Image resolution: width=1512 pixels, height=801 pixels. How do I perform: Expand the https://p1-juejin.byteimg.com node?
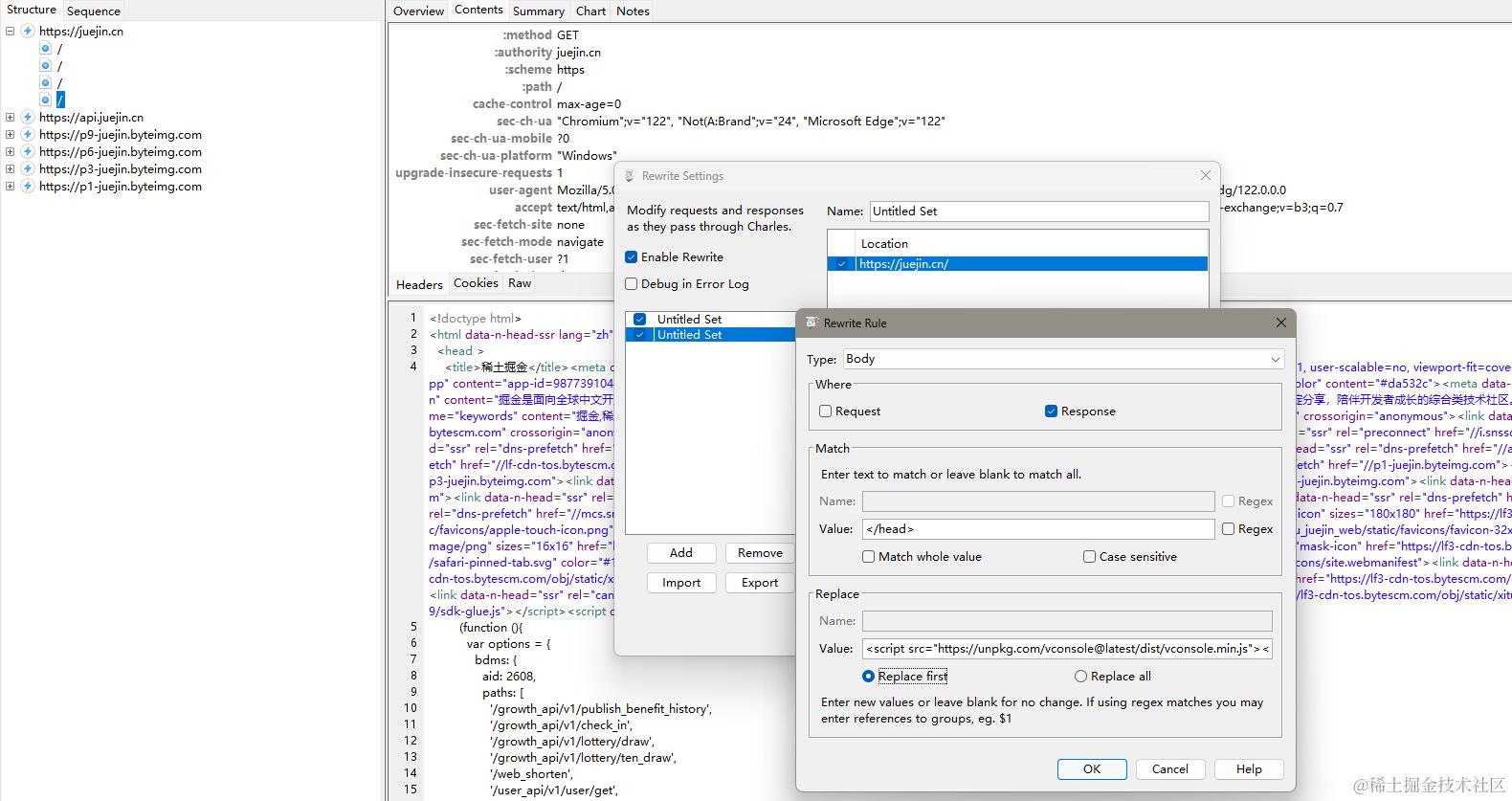click(x=10, y=187)
